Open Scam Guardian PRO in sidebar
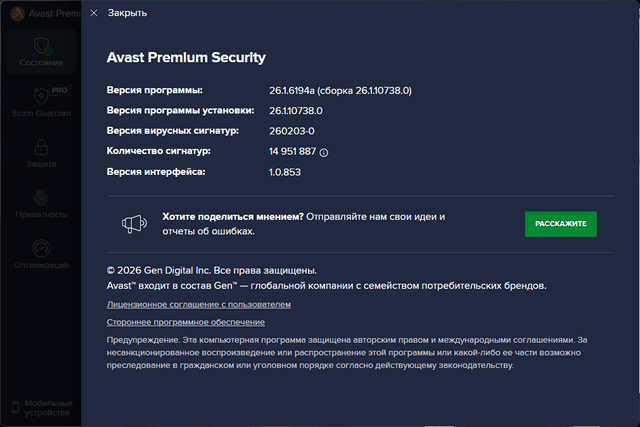 tap(41, 102)
